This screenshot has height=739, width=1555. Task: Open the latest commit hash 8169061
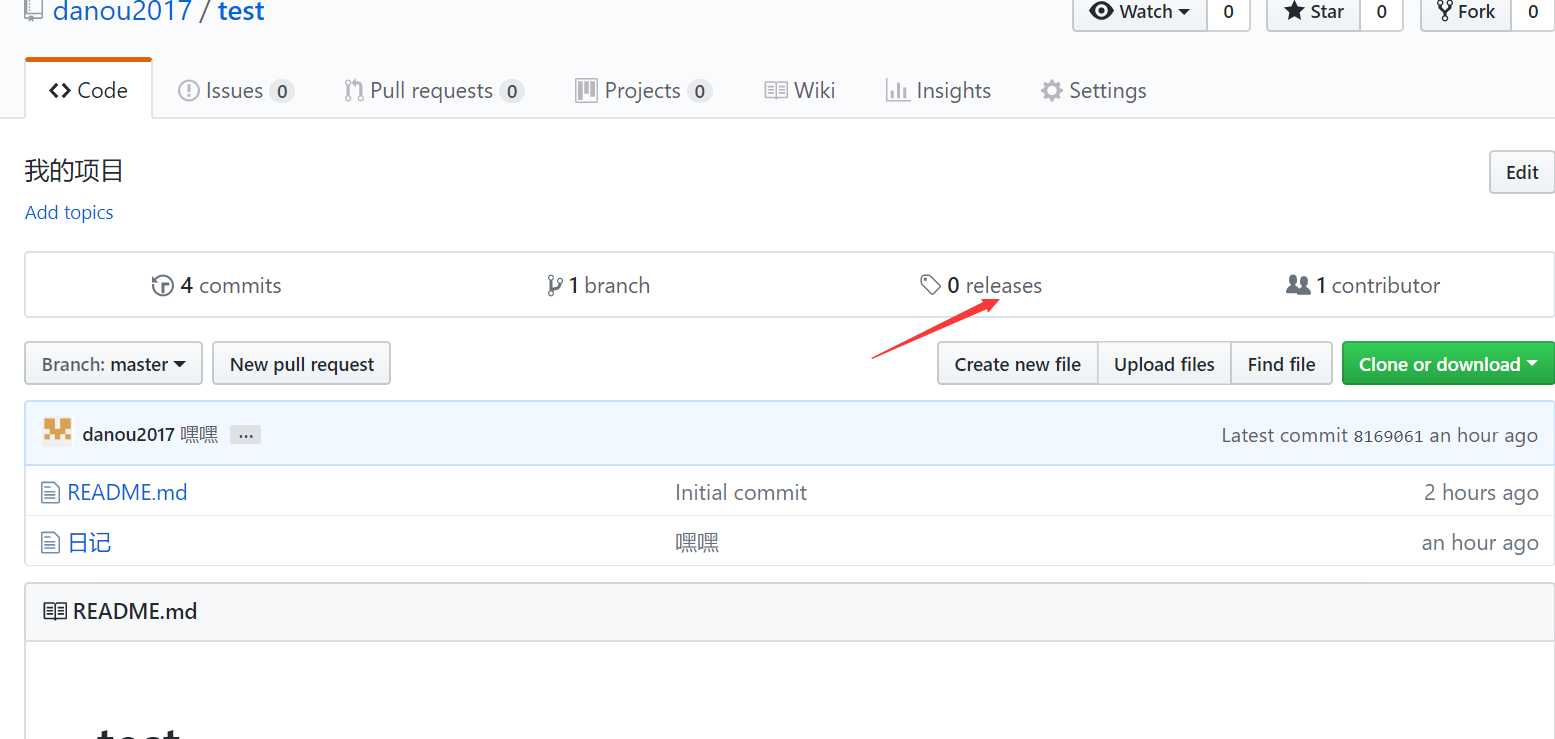coord(1388,436)
